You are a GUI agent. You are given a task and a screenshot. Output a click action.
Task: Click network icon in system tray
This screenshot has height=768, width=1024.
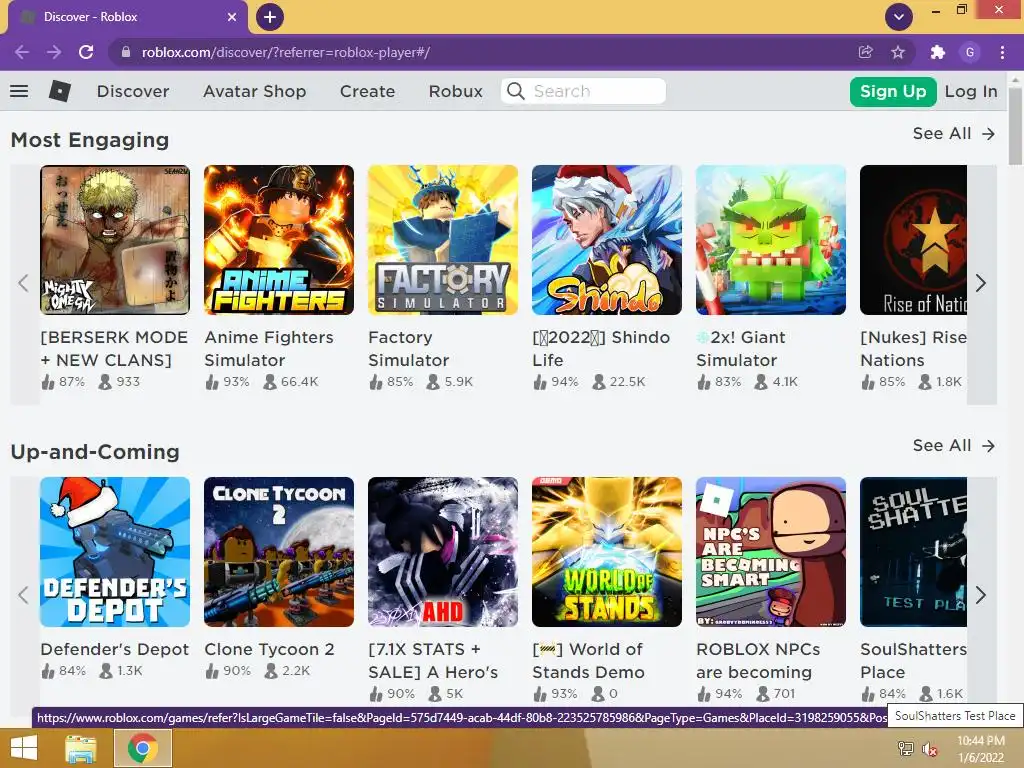(906, 749)
